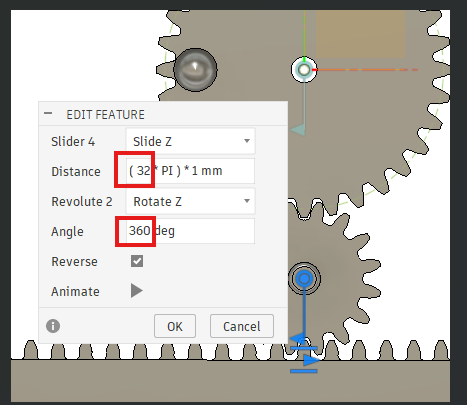
Task: Click the info icon in dialog
Action: pyautogui.click(x=53, y=326)
